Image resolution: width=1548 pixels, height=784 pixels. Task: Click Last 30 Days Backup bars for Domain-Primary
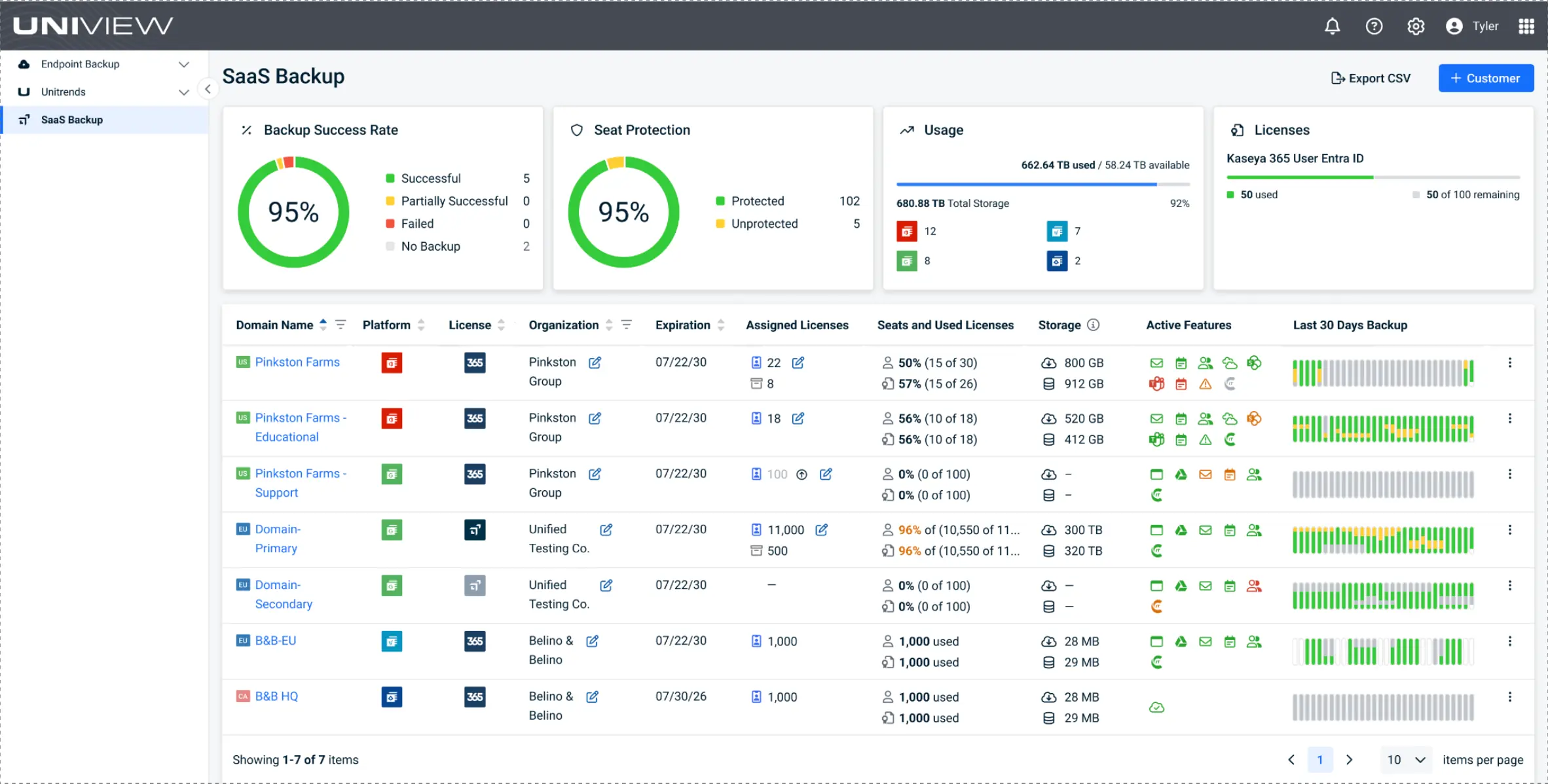pyautogui.click(x=1383, y=540)
